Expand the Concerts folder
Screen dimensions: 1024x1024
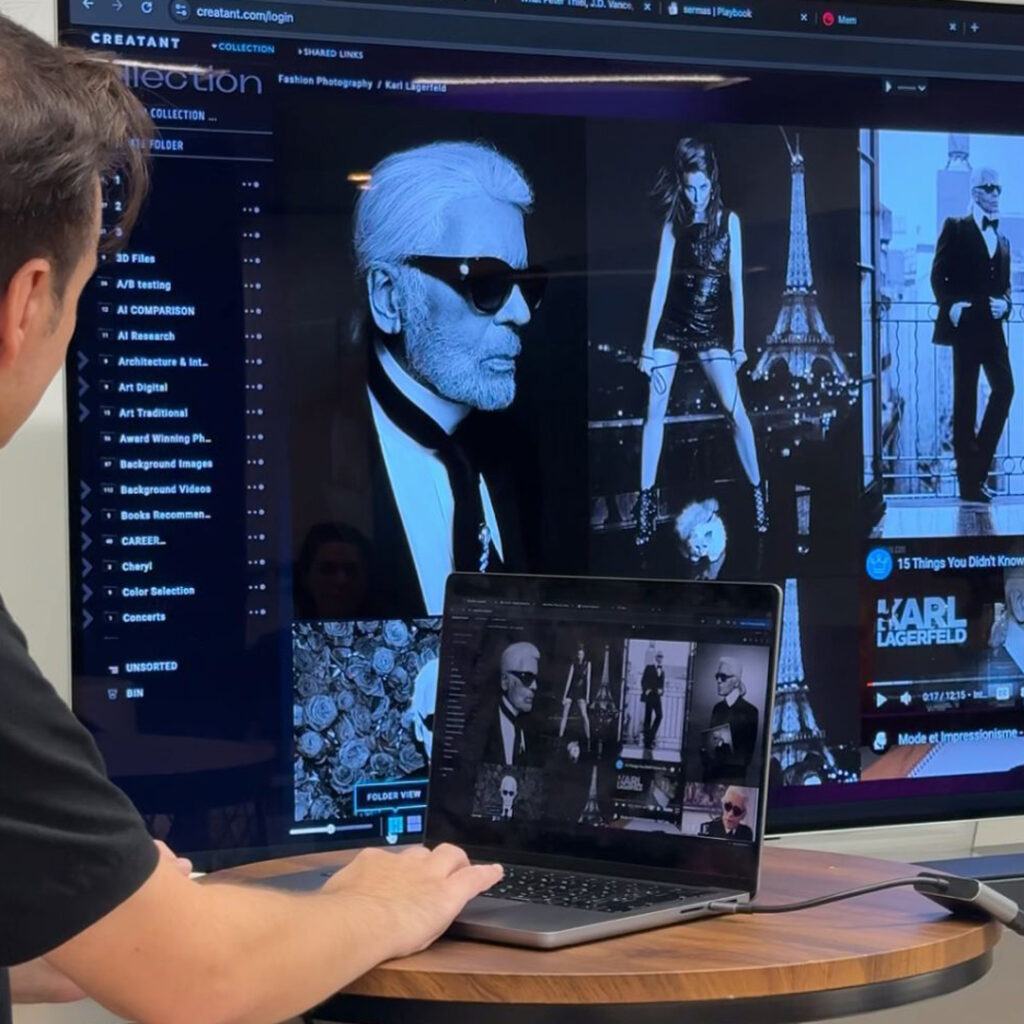coord(88,618)
